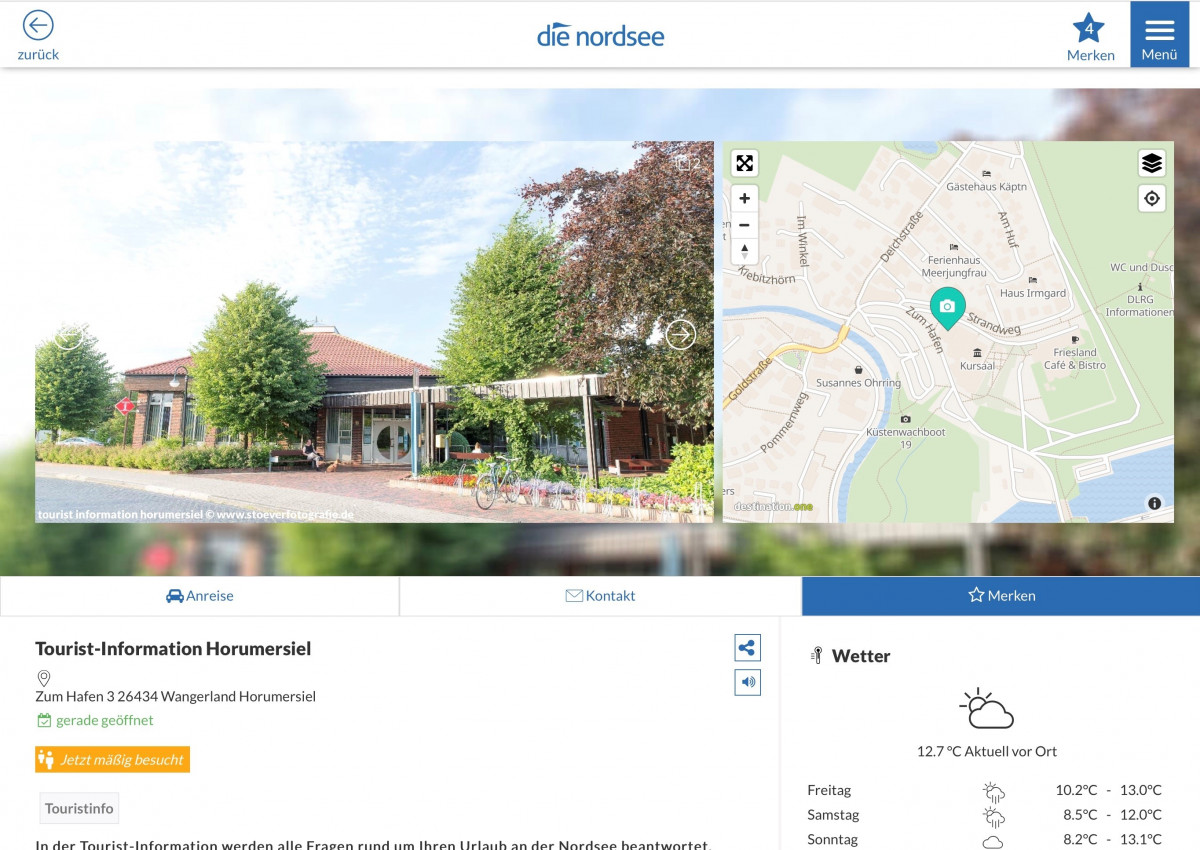1200x850 pixels.
Task: Play audio read-aloud of the page
Action: pyautogui.click(x=747, y=683)
